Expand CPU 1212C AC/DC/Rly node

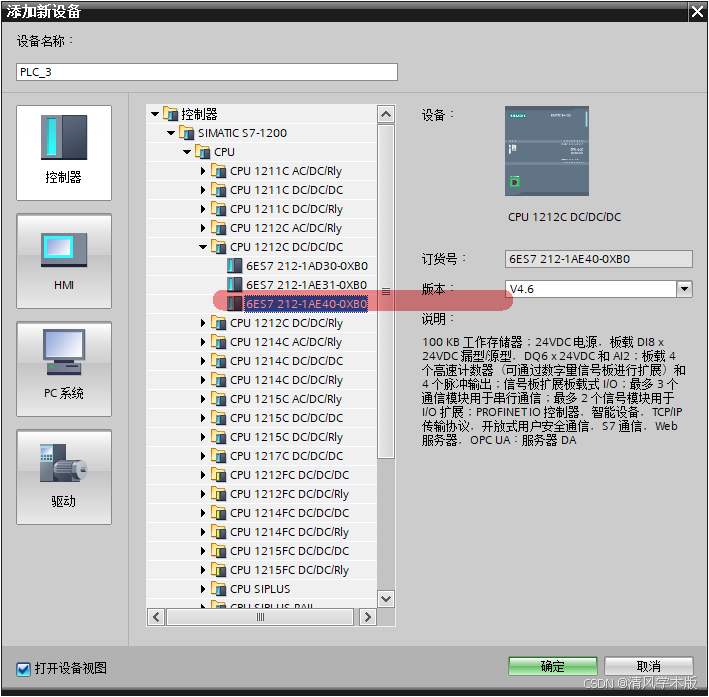[x=203, y=228]
